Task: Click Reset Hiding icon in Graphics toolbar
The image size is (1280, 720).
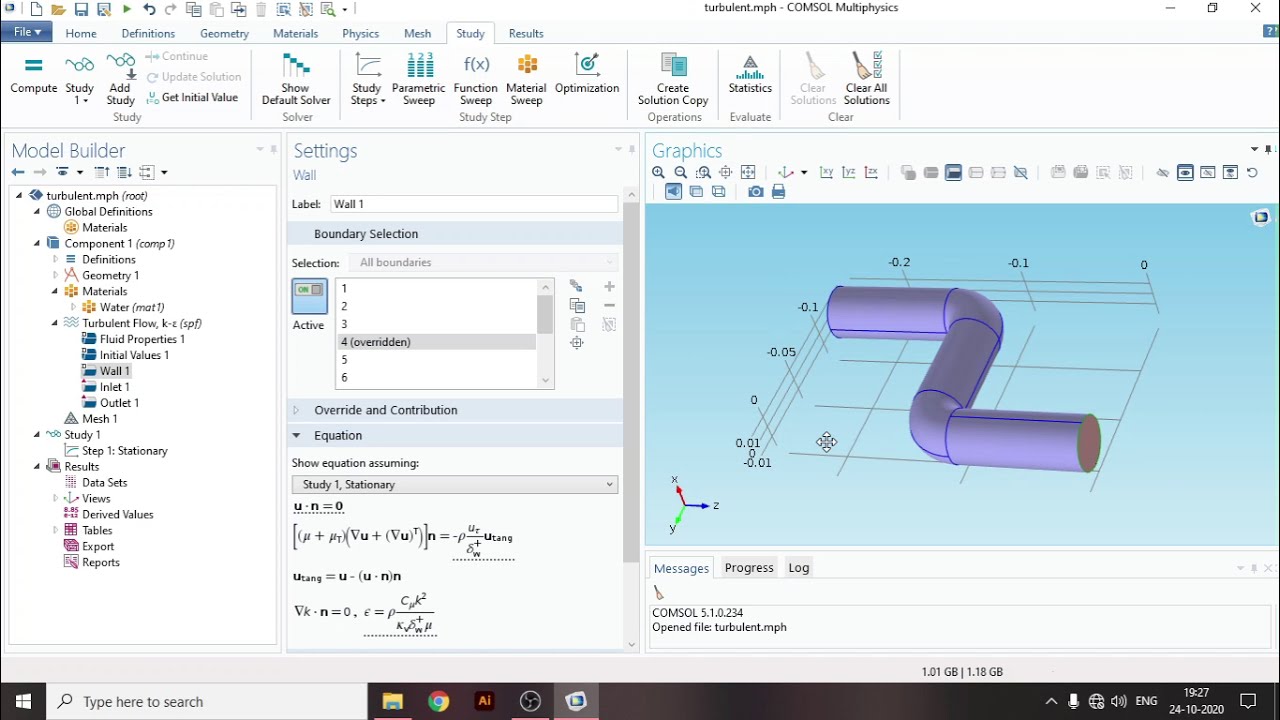Action: pos(1252,173)
